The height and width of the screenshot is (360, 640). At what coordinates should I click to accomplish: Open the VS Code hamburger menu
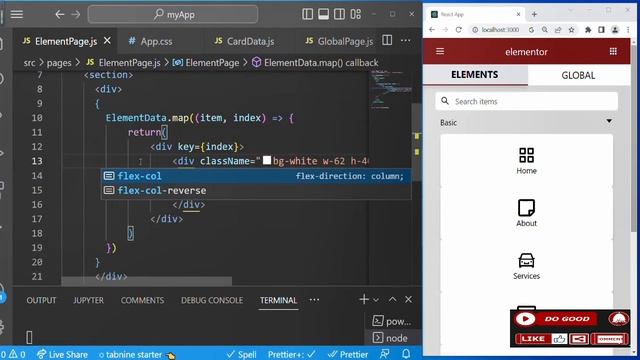click(x=17, y=14)
